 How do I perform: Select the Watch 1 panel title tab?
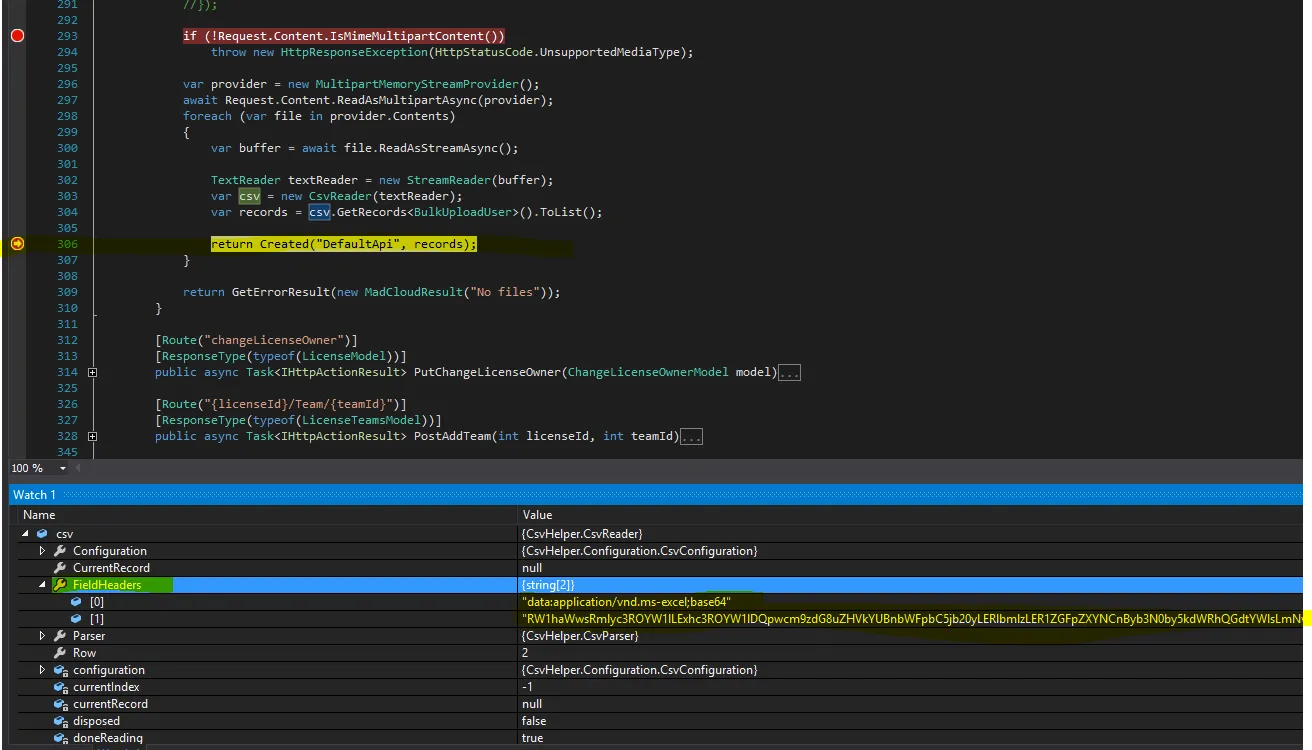click(x=34, y=495)
